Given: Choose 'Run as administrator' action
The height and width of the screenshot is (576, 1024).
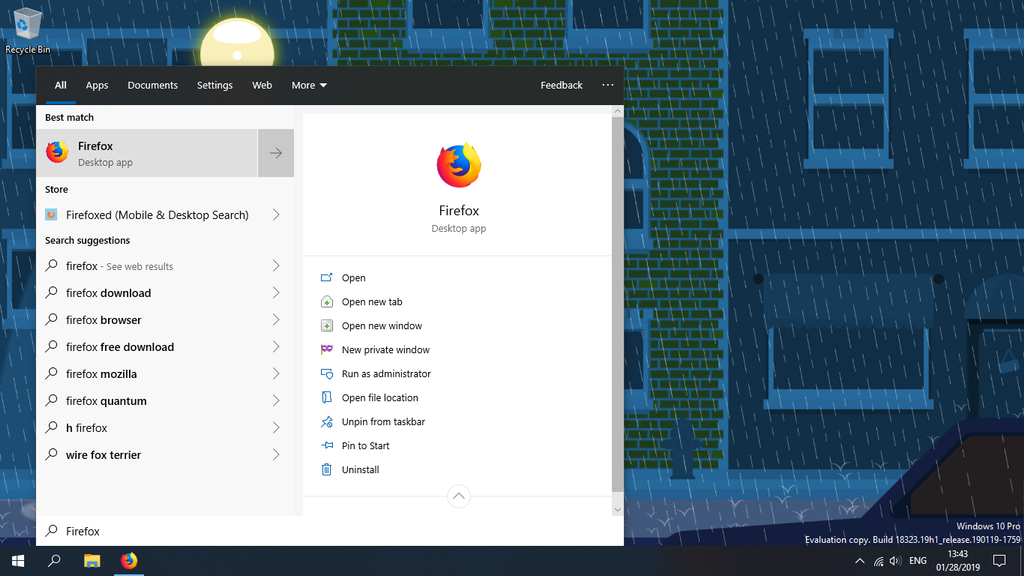Looking at the screenshot, I should [x=386, y=374].
